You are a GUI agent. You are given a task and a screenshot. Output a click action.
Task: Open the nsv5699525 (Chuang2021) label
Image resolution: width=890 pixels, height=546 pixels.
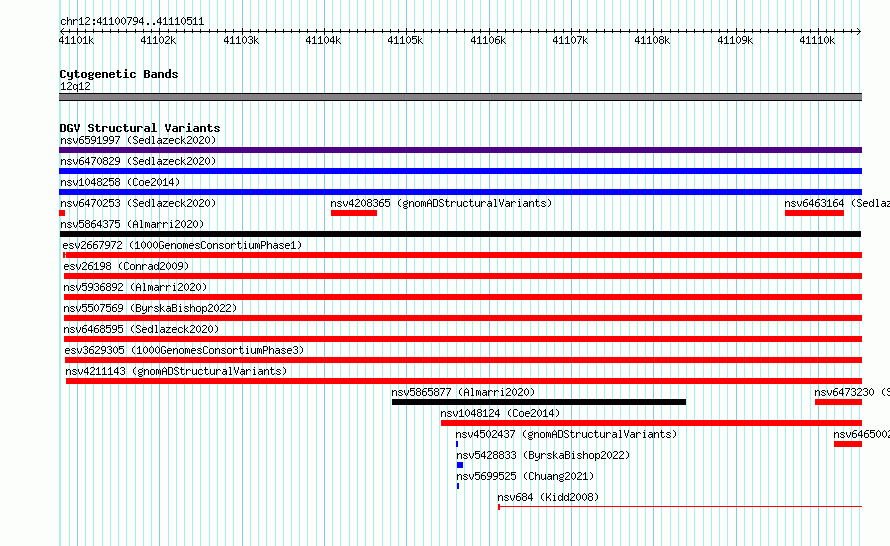(525, 476)
